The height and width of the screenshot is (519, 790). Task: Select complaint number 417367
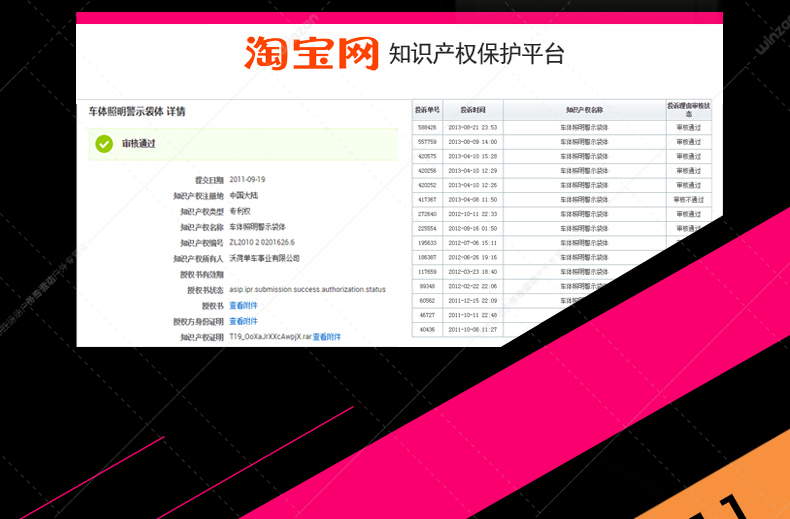click(x=427, y=200)
